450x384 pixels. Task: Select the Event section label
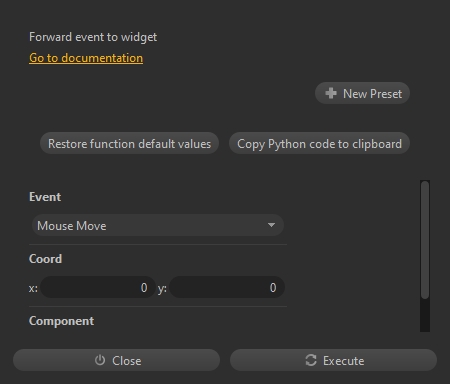[45, 197]
